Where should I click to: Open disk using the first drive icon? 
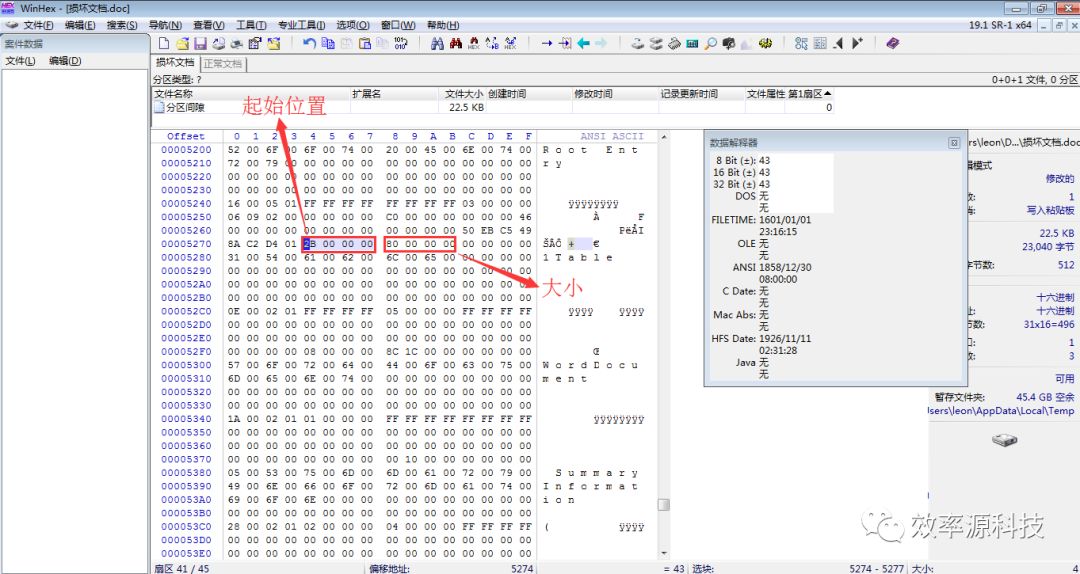638,43
